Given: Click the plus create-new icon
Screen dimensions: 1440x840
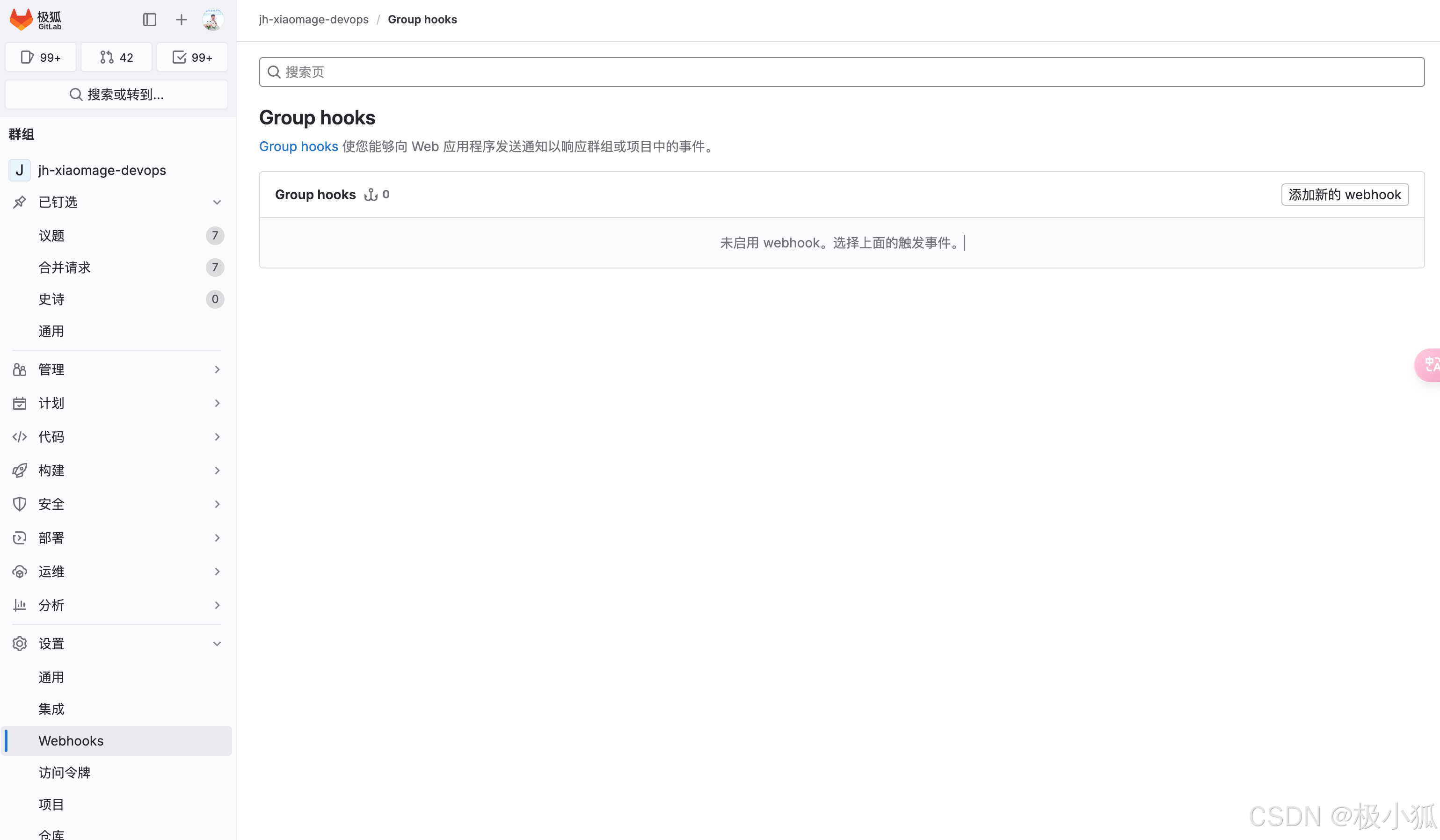Looking at the screenshot, I should point(181,20).
